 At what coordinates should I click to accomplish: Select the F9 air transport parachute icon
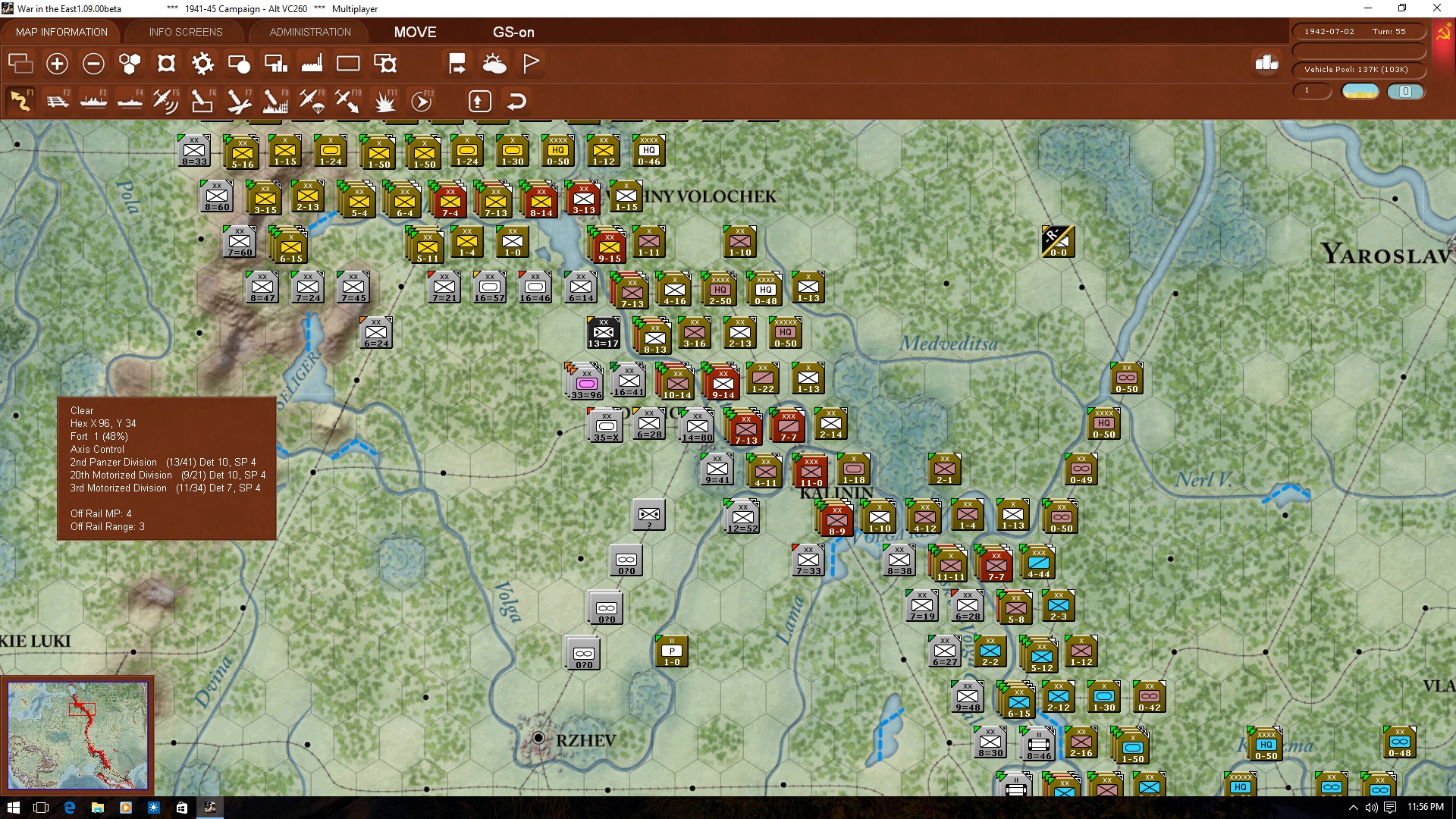tap(312, 100)
